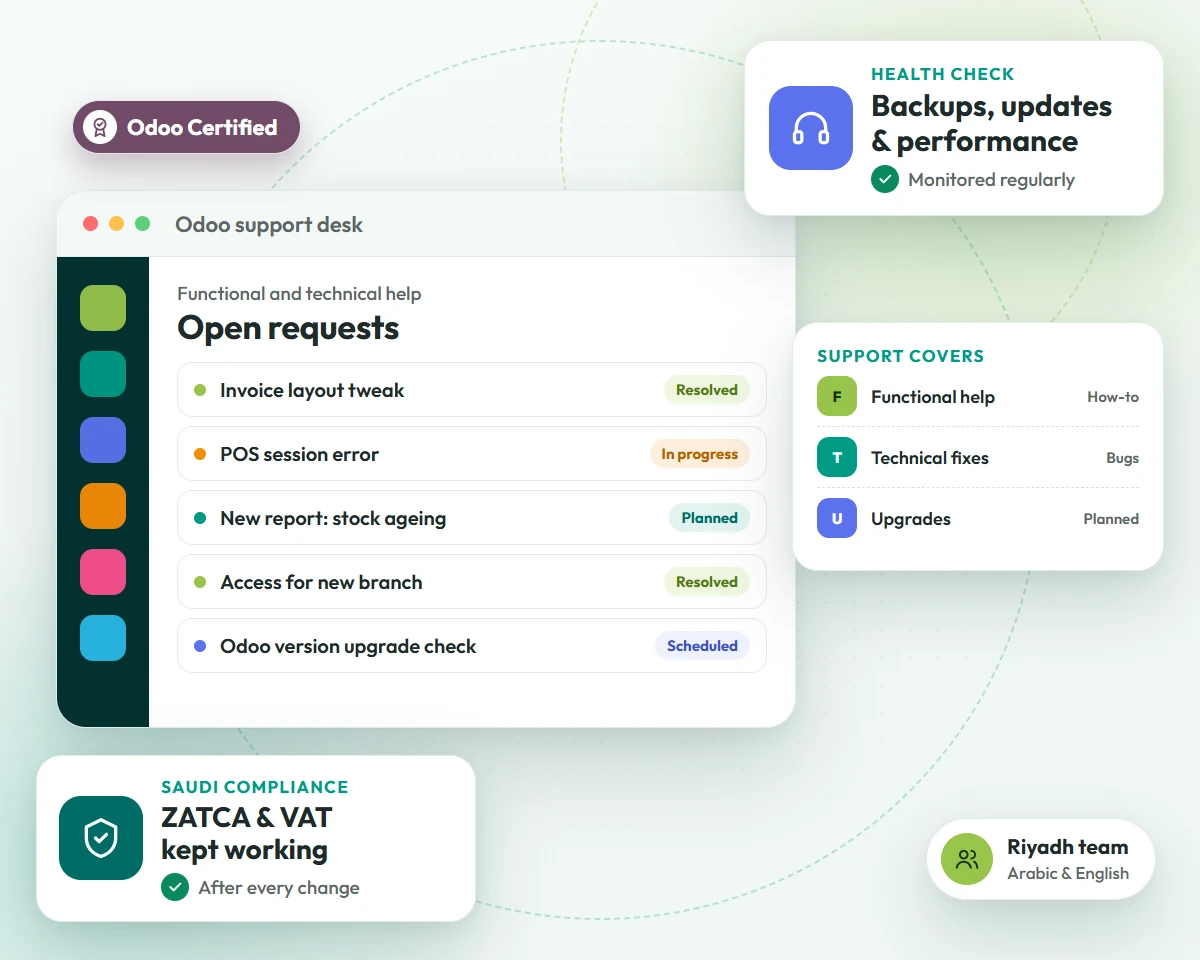Click the orange sidebar app icon
This screenshot has height=960, width=1200.
[103, 506]
